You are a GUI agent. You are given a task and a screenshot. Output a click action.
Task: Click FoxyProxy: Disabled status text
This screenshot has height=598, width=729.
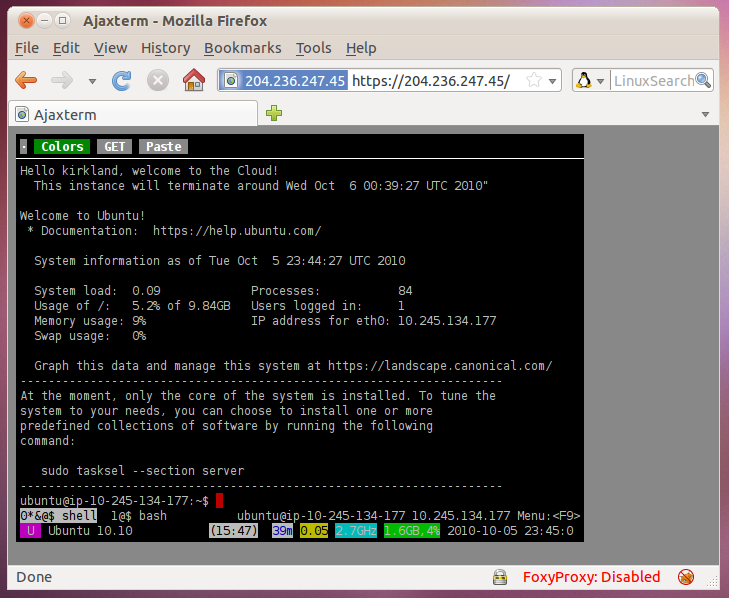[x=591, y=577]
